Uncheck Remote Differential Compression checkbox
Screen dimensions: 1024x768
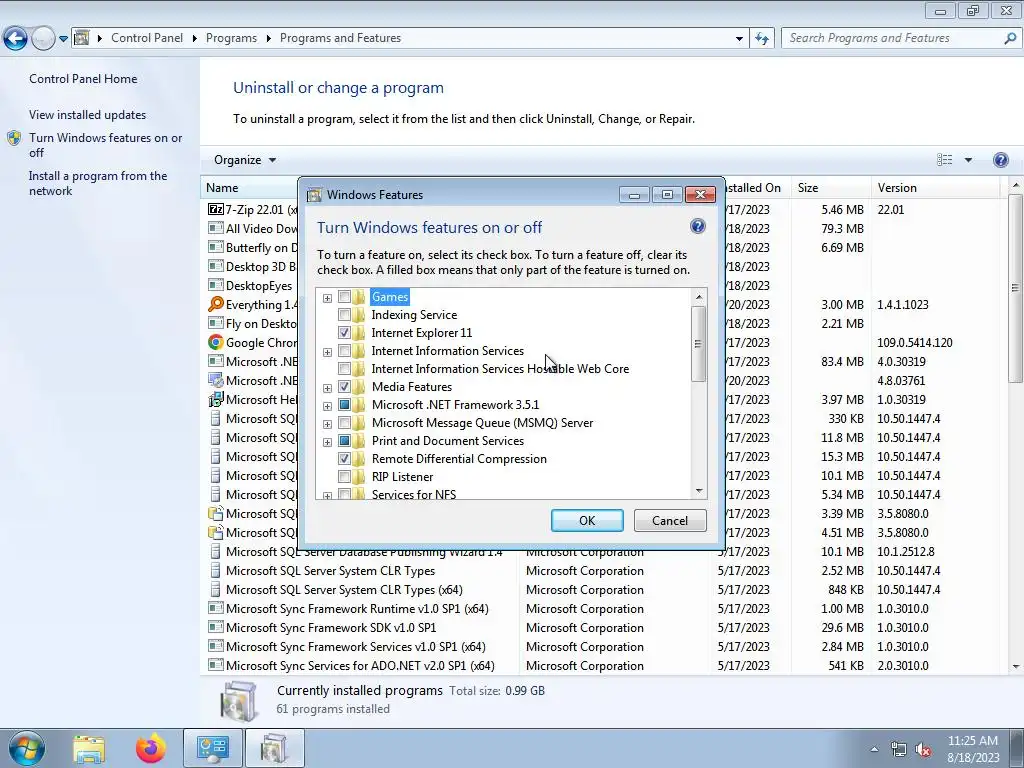[x=344, y=459]
